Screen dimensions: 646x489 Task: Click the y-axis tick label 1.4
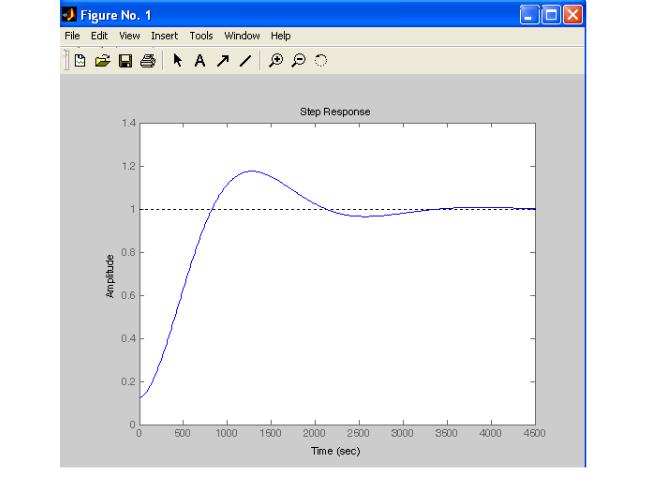[129, 123]
